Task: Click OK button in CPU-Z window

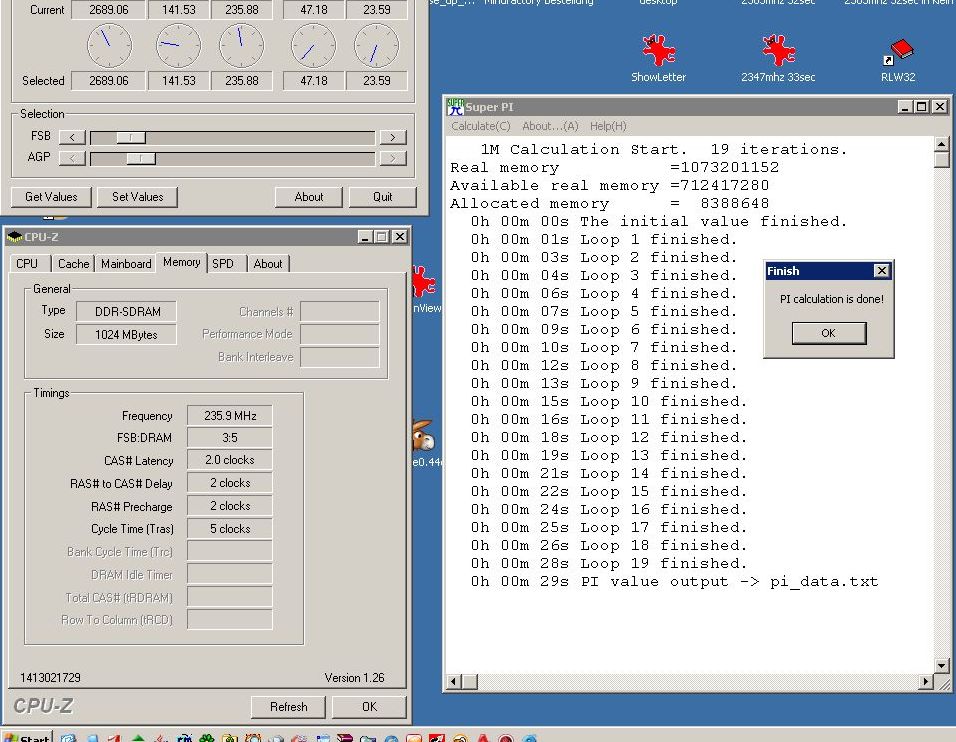Action: click(369, 707)
